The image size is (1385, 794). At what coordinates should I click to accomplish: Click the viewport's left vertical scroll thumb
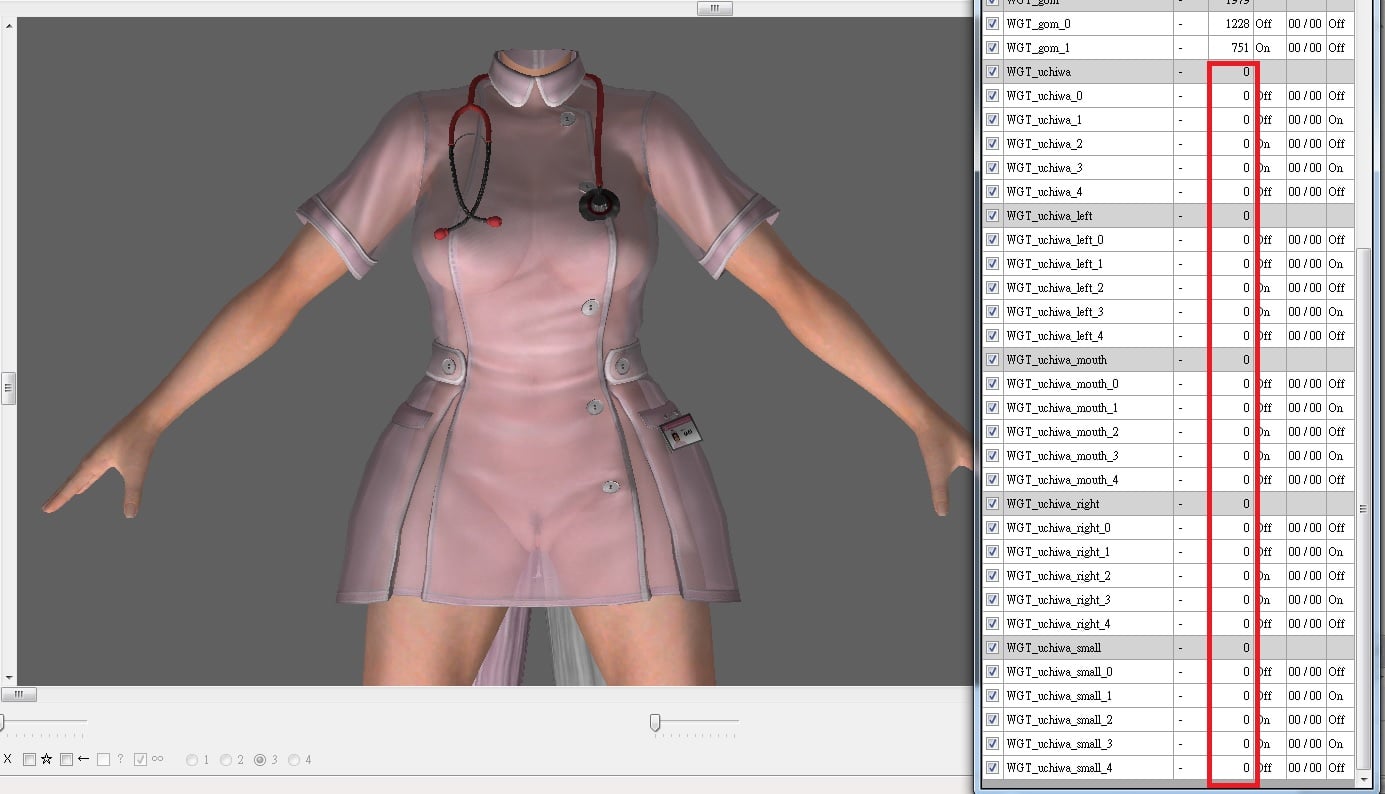[x=8, y=386]
